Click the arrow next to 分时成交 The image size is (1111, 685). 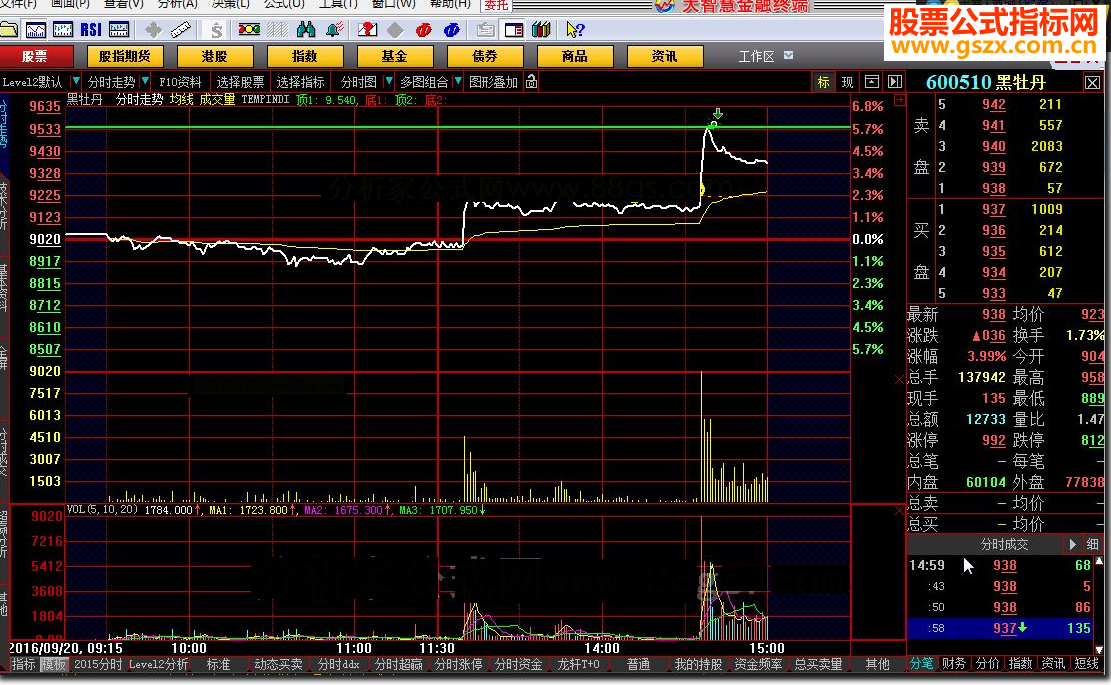click(1072, 544)
